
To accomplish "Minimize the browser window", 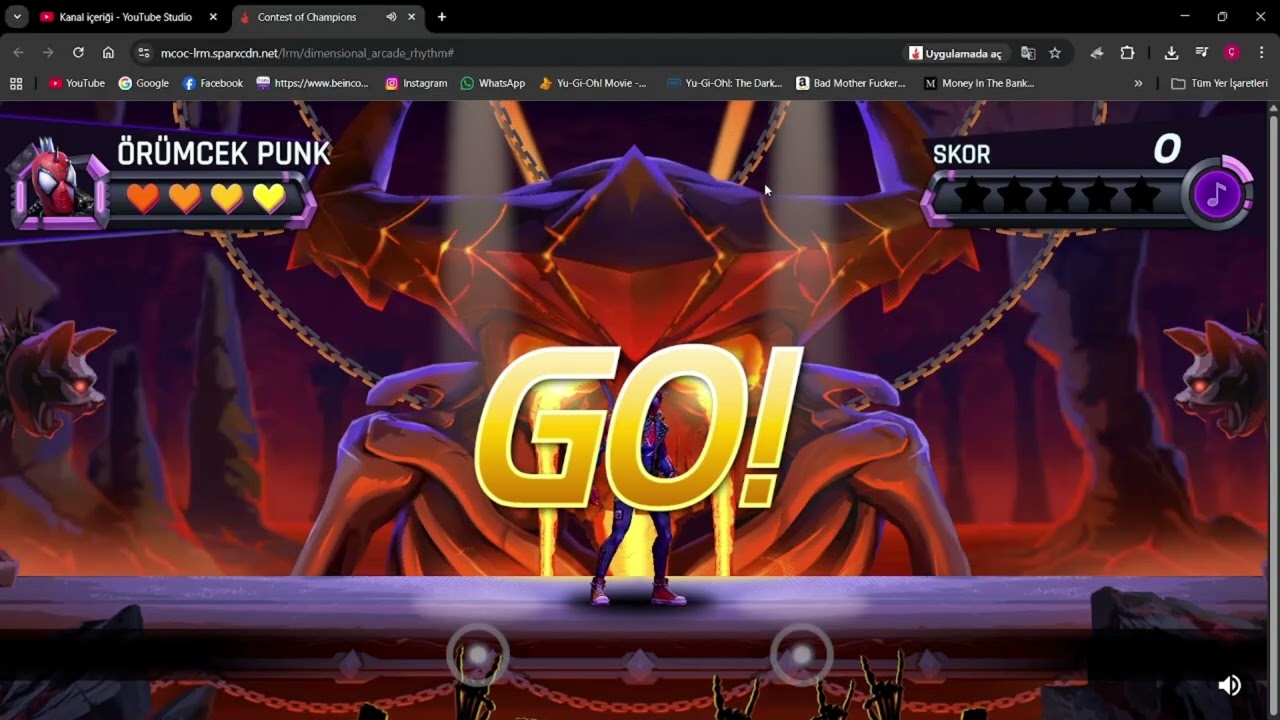I will pos(1185,17).
